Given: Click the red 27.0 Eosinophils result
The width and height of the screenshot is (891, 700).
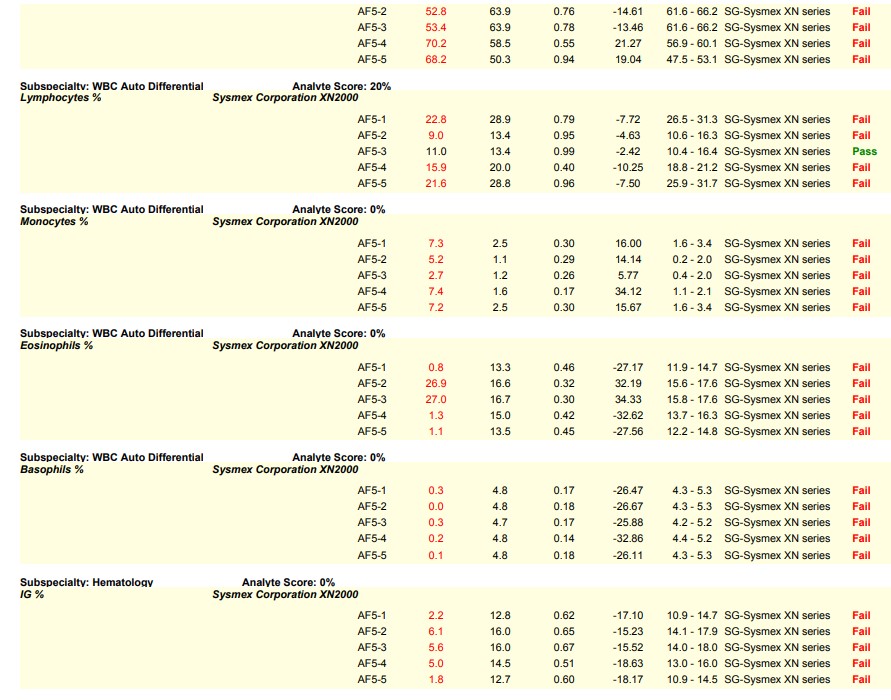Looking at the screenshot, I should click(x=436, y=399).
